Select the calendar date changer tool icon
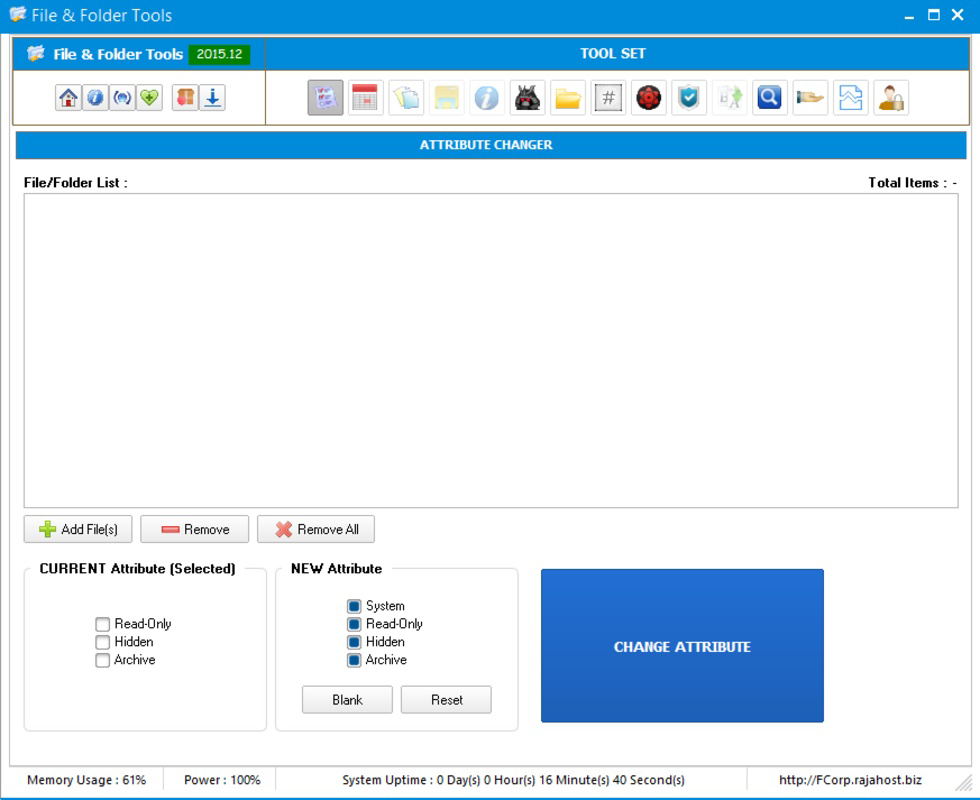The width and height of the screenshot is (980, 800). click(365, 97)
